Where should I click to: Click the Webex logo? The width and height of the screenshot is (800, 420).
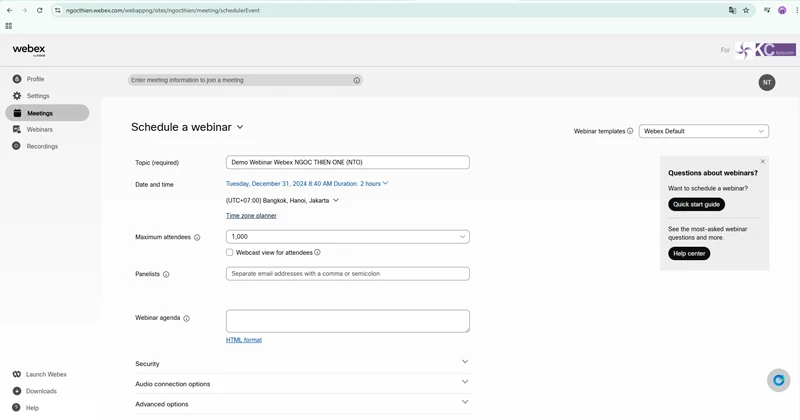[x=29, y=50]
